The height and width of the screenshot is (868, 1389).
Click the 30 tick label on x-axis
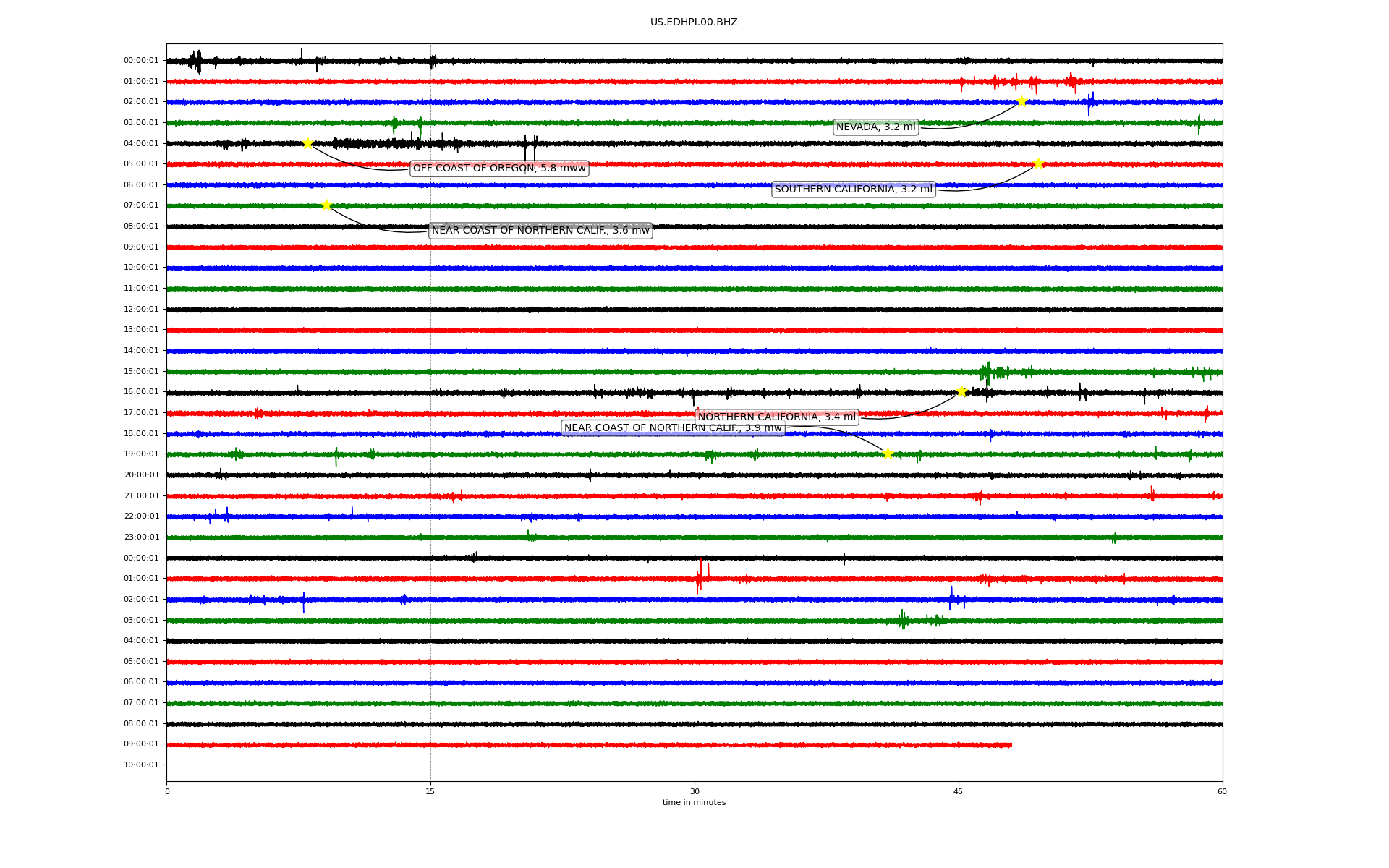[694, 791]
